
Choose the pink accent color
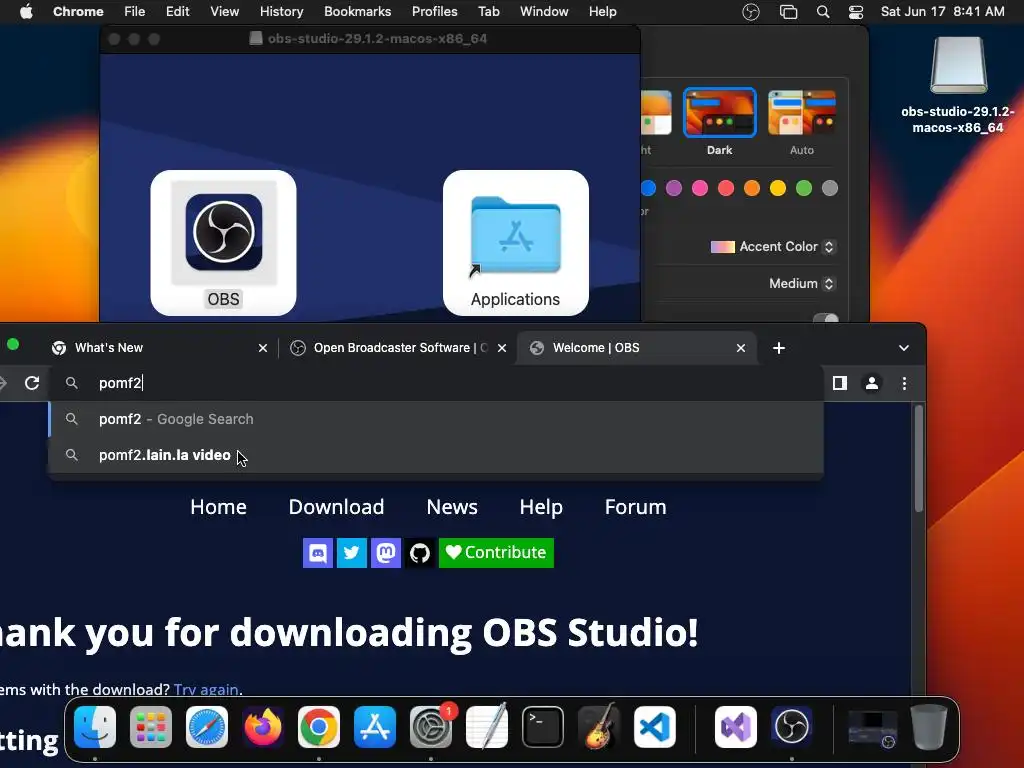tap(700, 189)
